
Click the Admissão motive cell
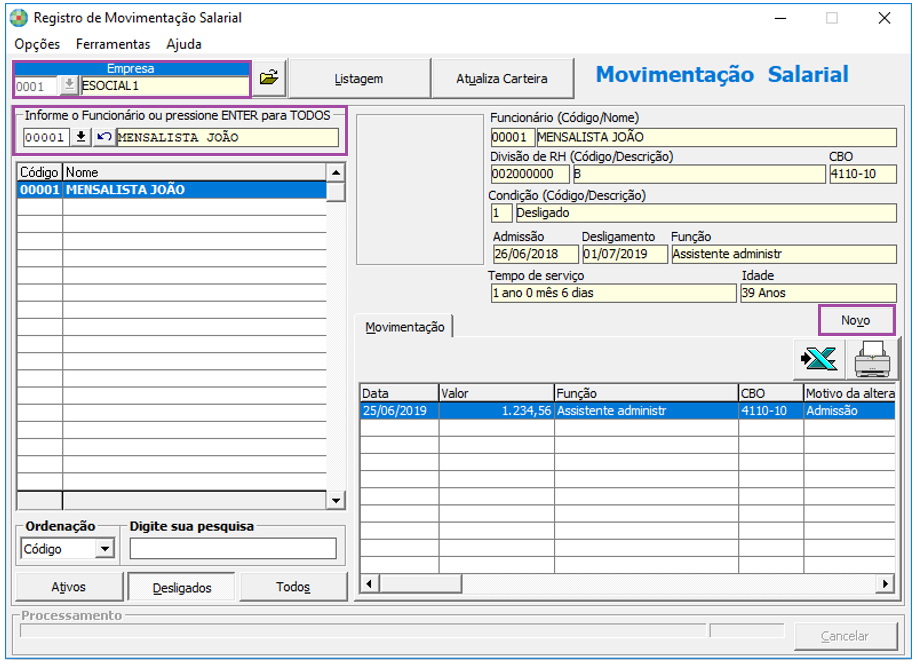pyautogui.click(x=850, y=411)
